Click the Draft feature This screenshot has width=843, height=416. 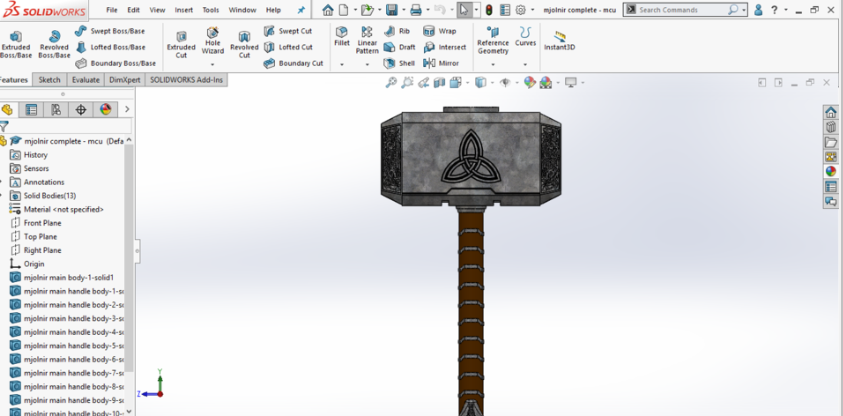click(x=399, y=47)
